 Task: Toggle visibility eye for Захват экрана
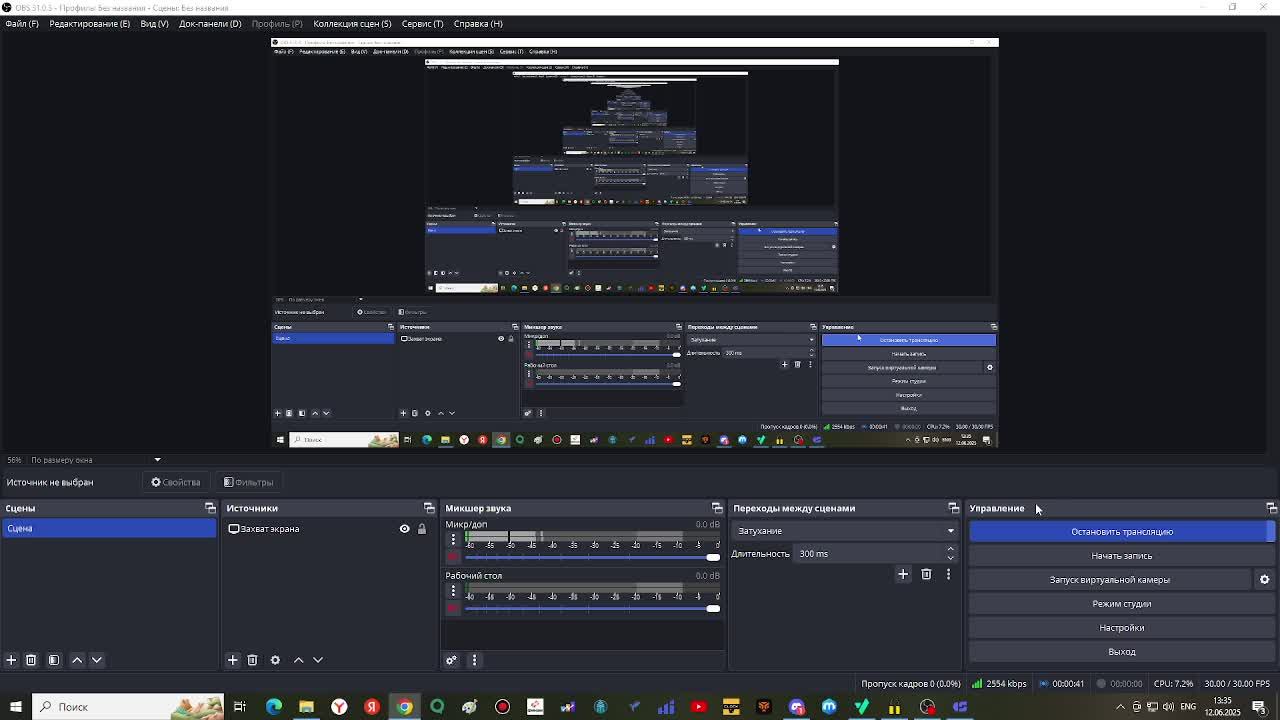tap(405, 529)
